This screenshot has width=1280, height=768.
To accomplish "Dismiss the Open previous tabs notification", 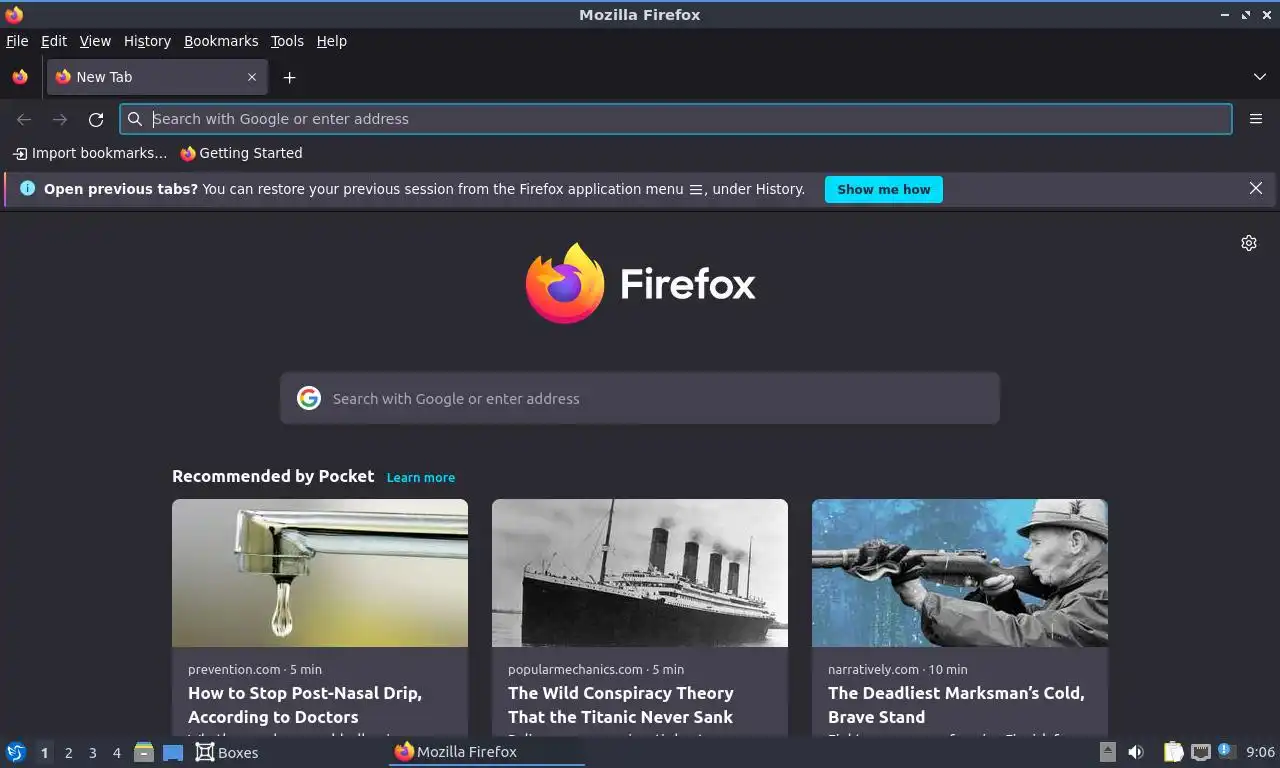I will pyautogui.click(x=1256, y=188).
